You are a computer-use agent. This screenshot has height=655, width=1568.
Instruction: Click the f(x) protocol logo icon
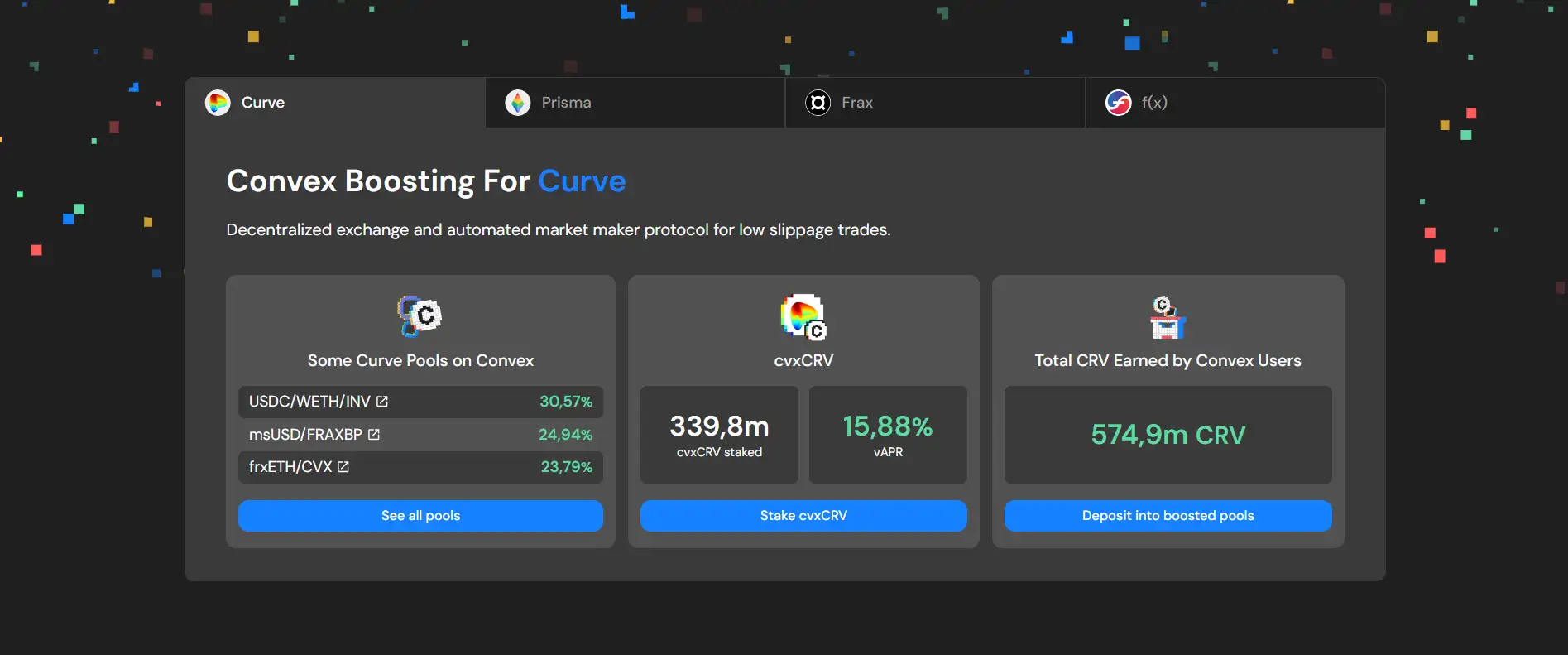coord(1118,103)
